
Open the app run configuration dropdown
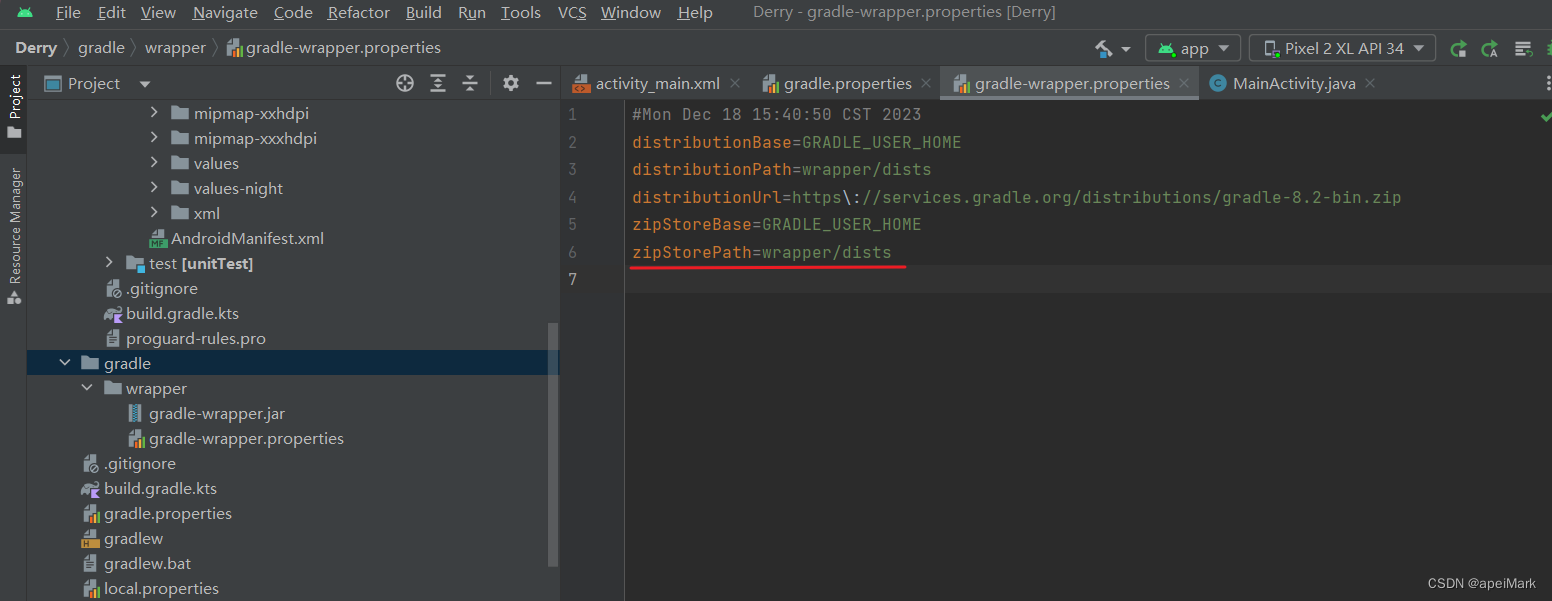[x=1193, y=48]
